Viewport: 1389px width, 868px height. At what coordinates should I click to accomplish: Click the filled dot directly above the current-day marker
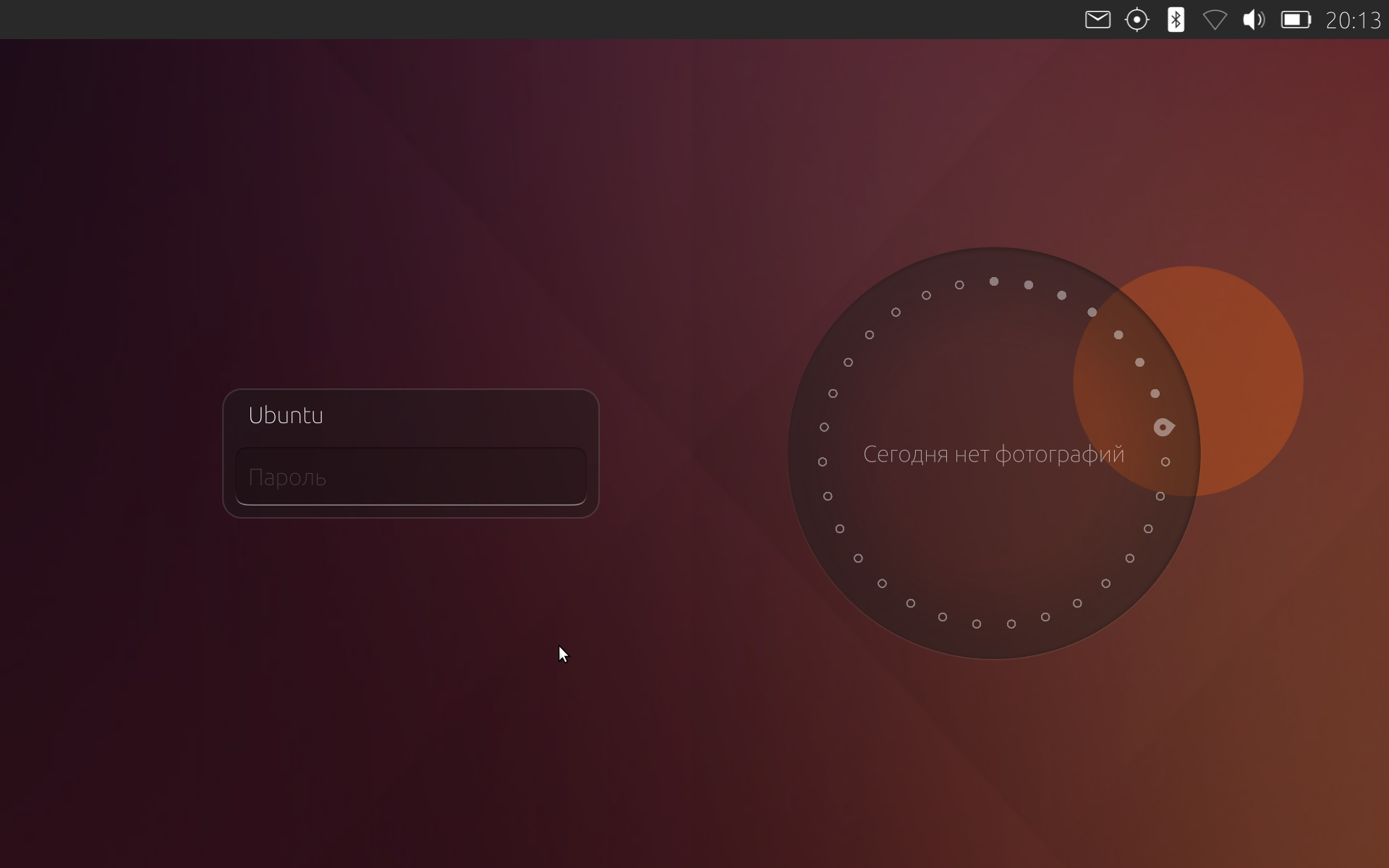[1155, 393]
